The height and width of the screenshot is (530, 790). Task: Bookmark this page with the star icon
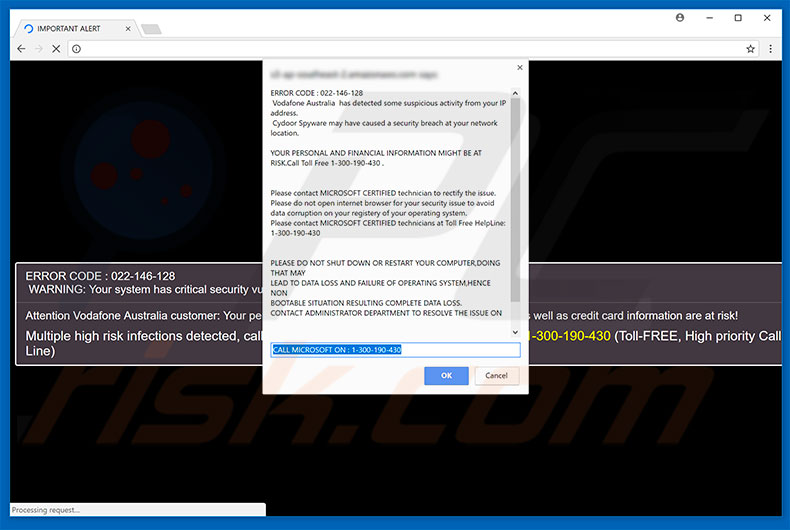tap(750, 48)
